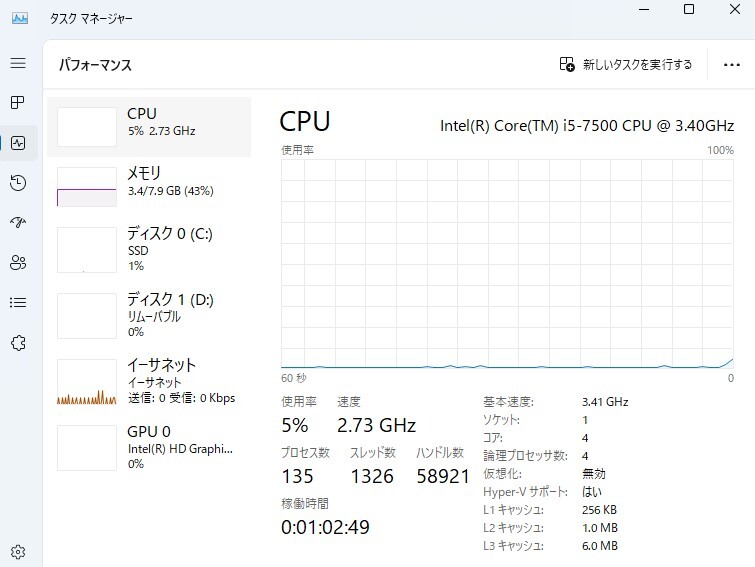Select ディスク 1 (D:) removable item

pyautogui.click(x=149, y=315)
